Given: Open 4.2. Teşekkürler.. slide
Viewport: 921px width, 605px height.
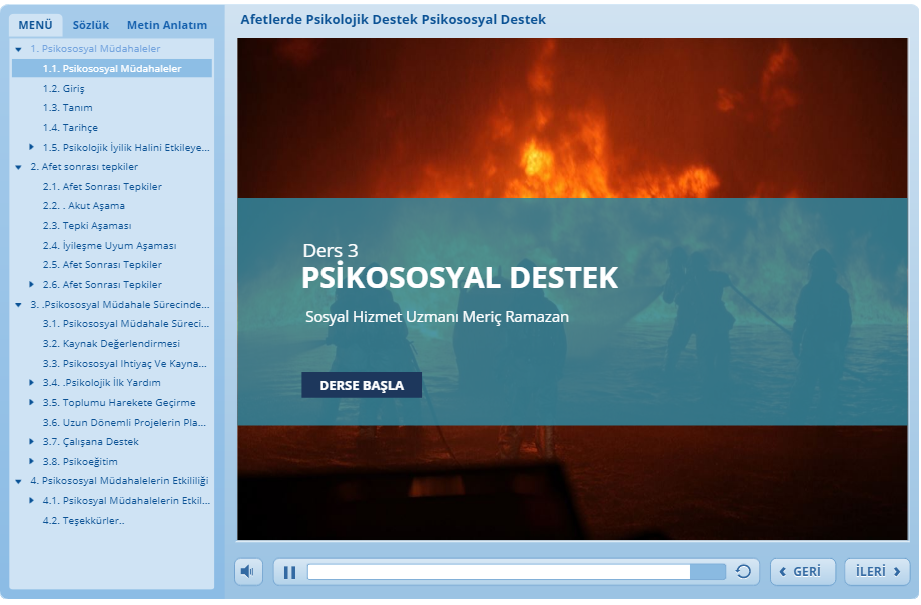Looking at the screenshot, I should click(x=83, y=520).
